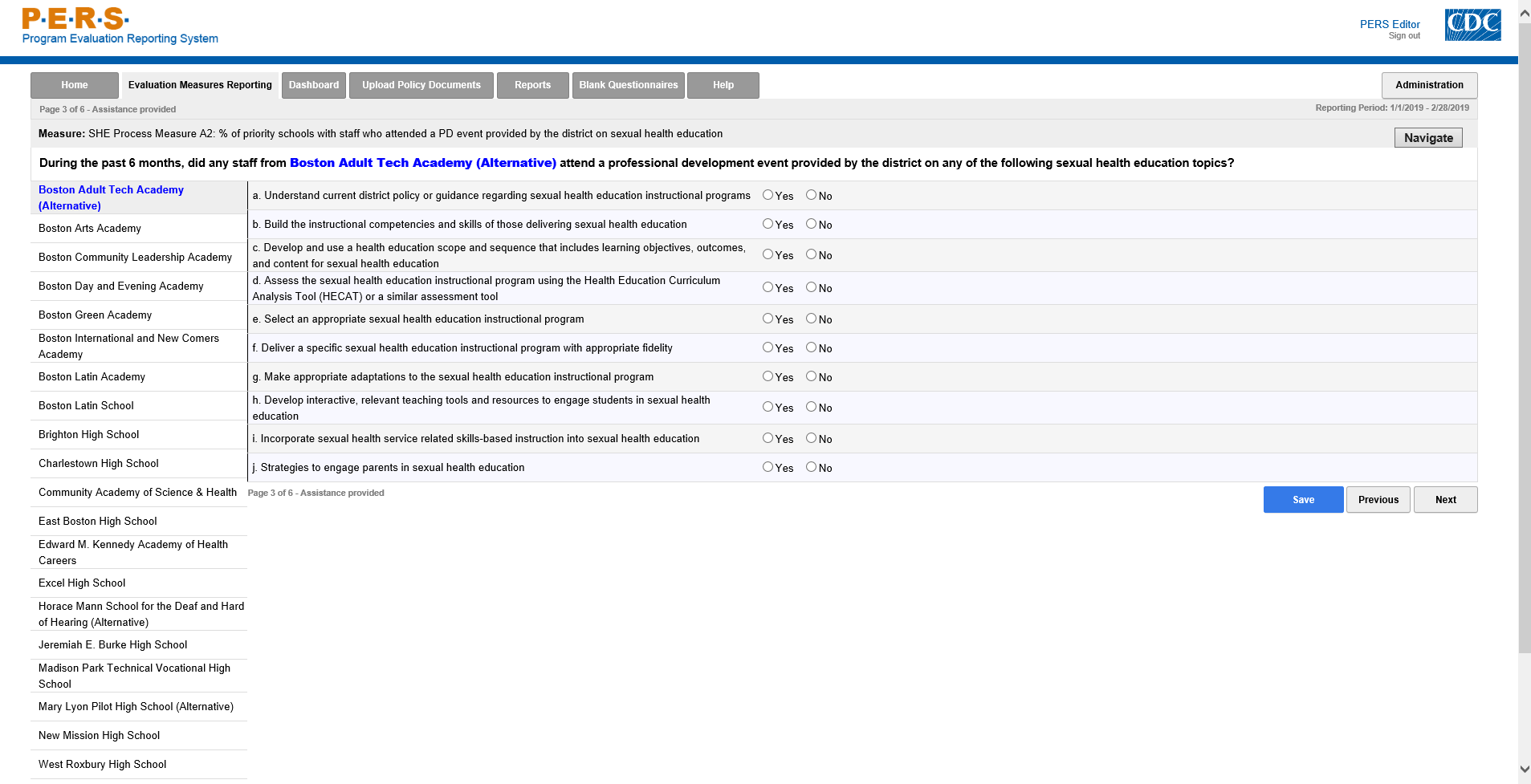This screenshot has width=1531, height=784.
Task: Click the CDC logo
Action: click(x=1472, y=25)
